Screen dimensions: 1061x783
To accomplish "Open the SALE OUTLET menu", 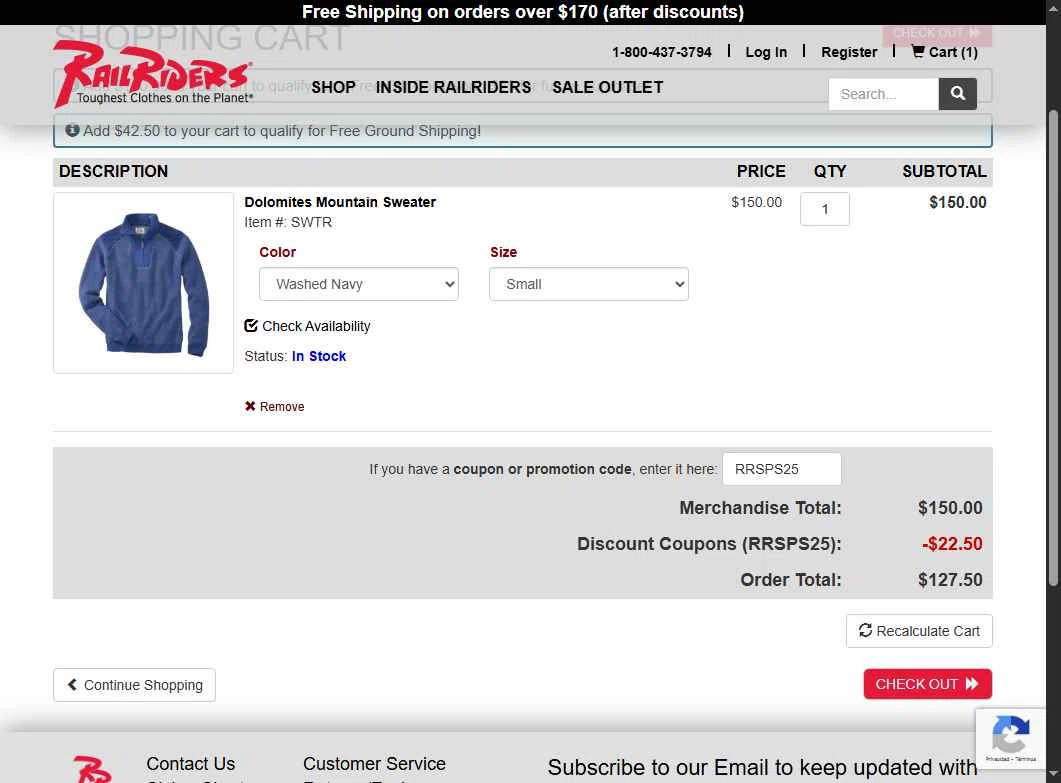I will coord(608,87).
